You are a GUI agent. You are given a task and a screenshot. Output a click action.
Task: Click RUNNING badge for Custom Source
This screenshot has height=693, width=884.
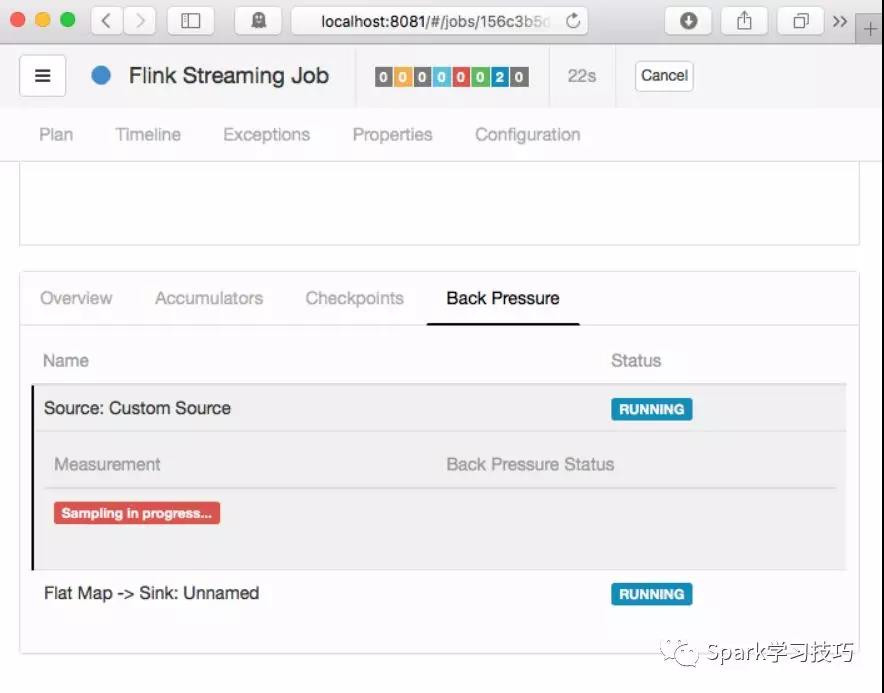click(x=652, y=409)
